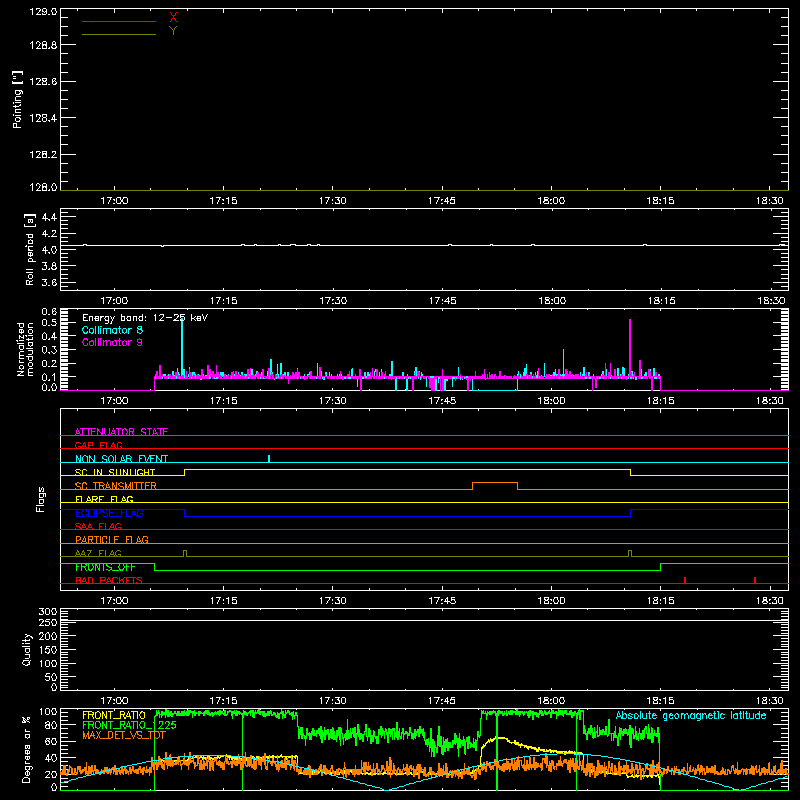Click the SC_TRANSMITTER flag label
Image resolution: width=800 pixels, height=800 pixels.
point(116,486)
